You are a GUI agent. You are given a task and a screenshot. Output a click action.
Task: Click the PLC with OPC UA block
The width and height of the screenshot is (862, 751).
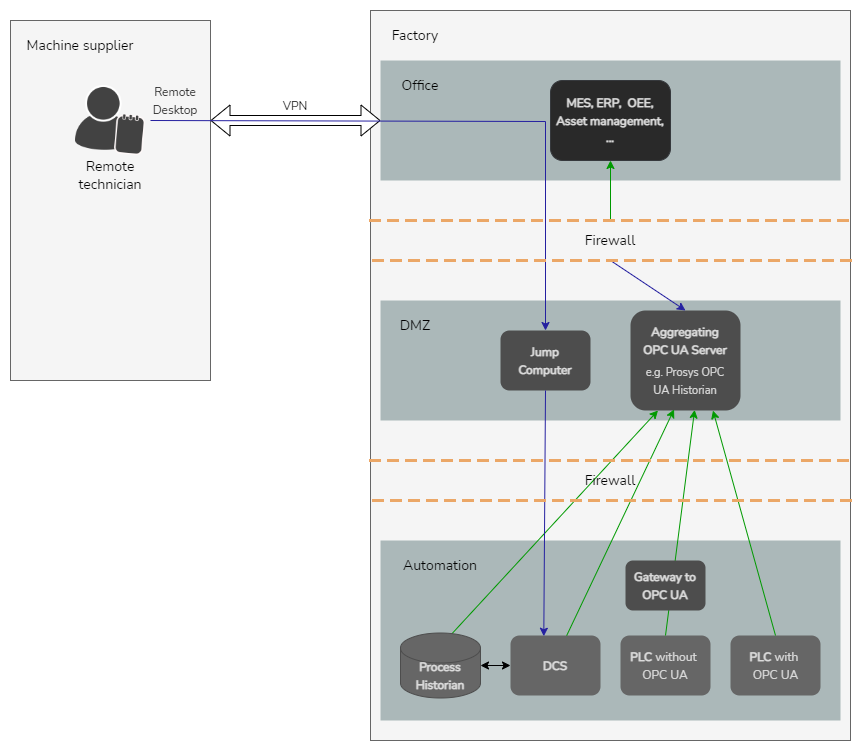[775, 665]
